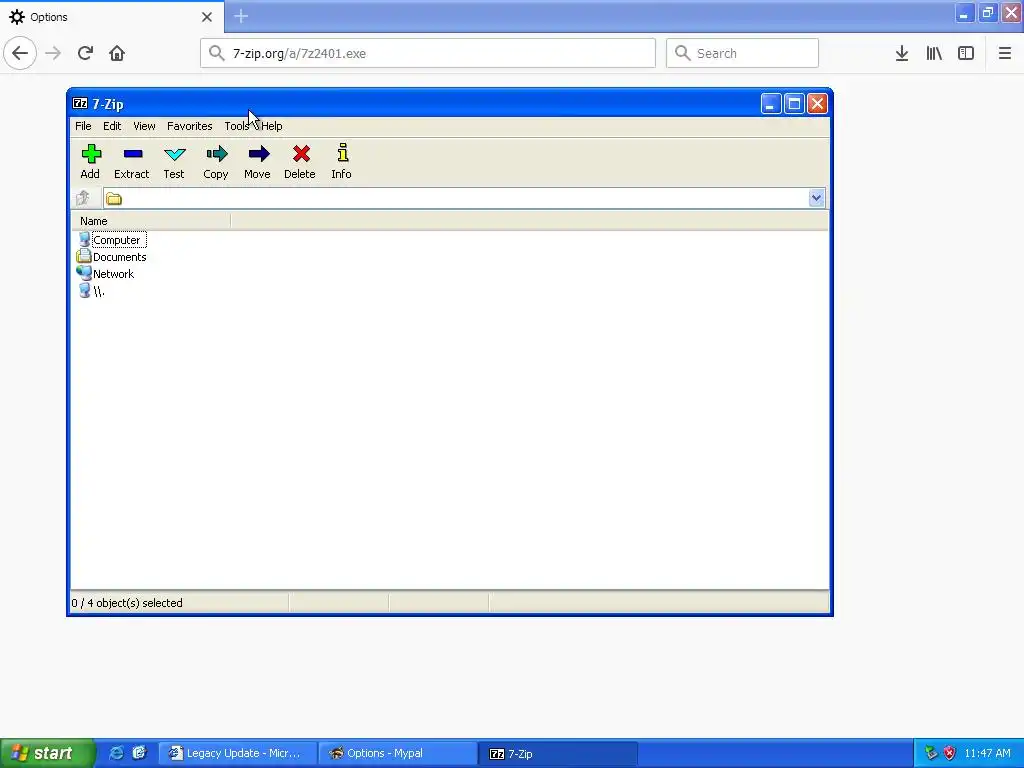This screenshot has width=1024, height=768.
Task: Click the 7-Zip taskbar button
Action: tap(557, 753)
